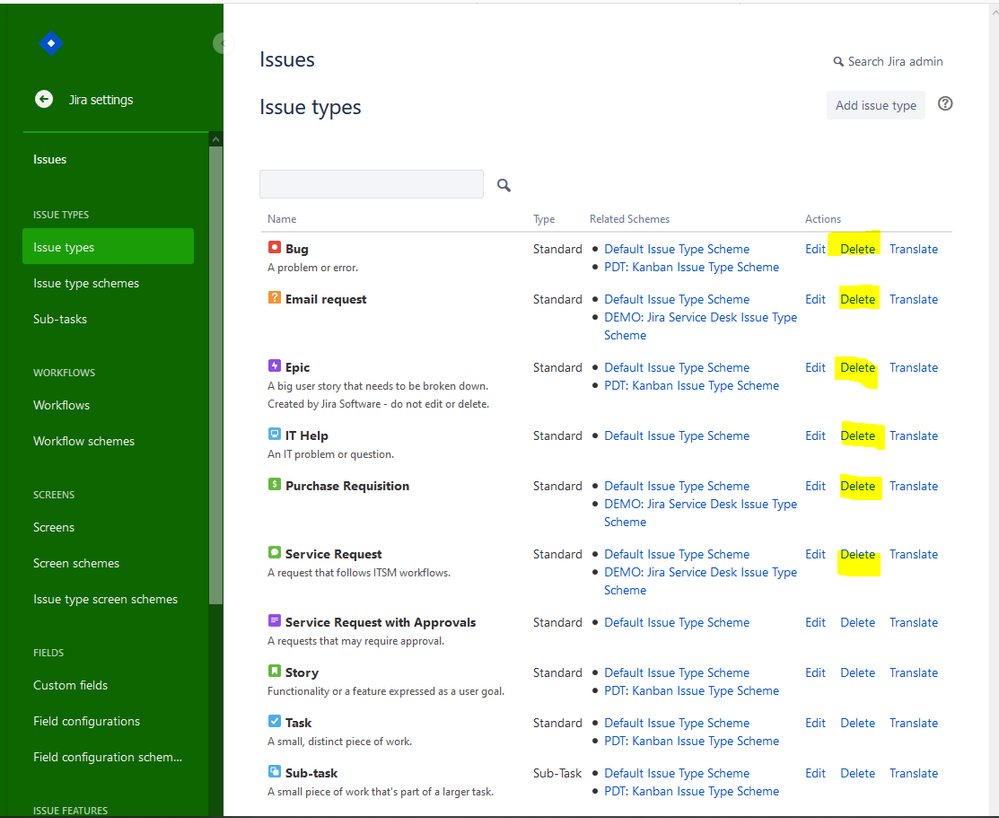
Task: Delete the Service Request issue type
Action: [x=857, y=554]
